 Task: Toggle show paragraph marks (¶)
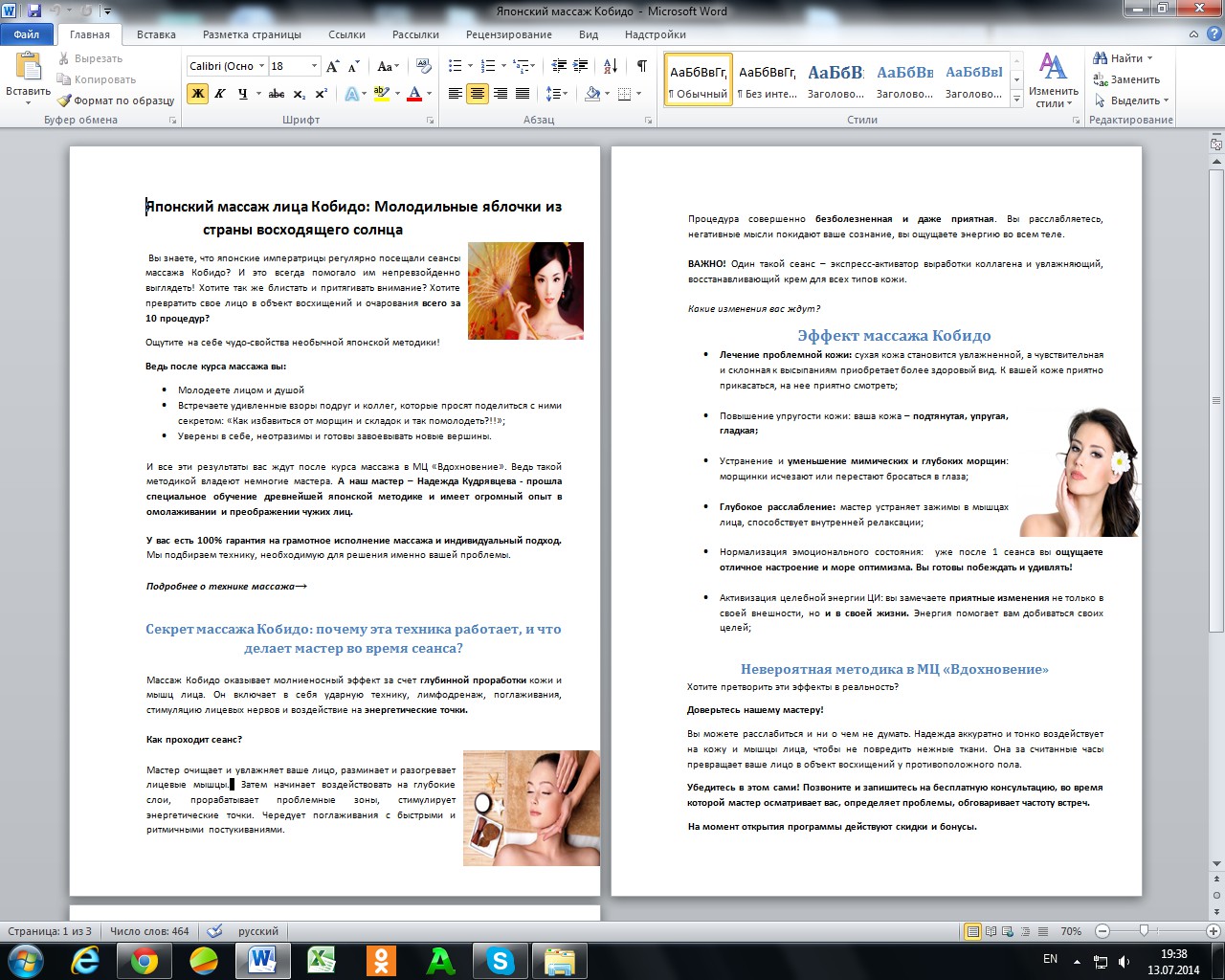tap(641, 66)
